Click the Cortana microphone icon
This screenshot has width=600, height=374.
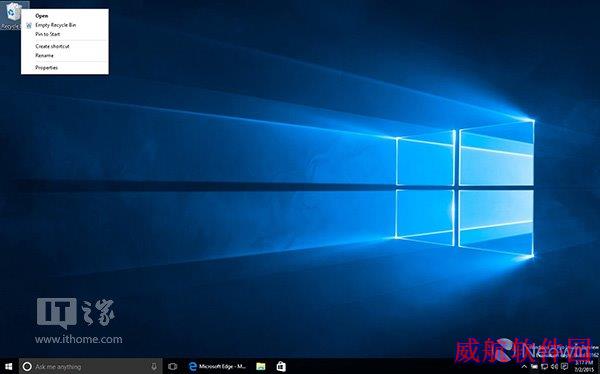[x=154, y=367]
